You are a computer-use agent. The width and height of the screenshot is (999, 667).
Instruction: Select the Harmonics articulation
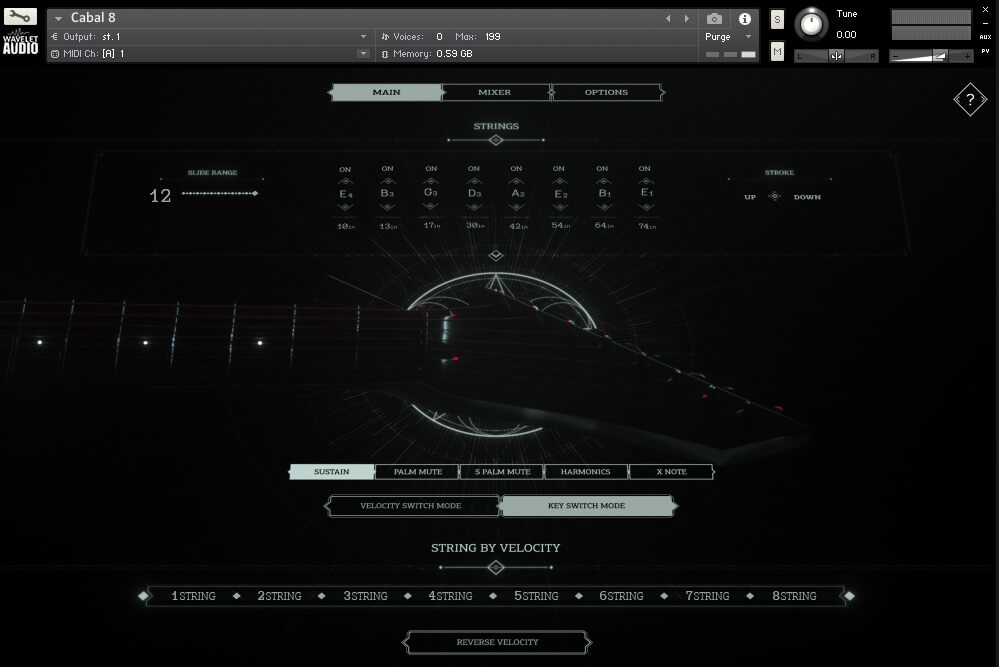tap(586, 471)
